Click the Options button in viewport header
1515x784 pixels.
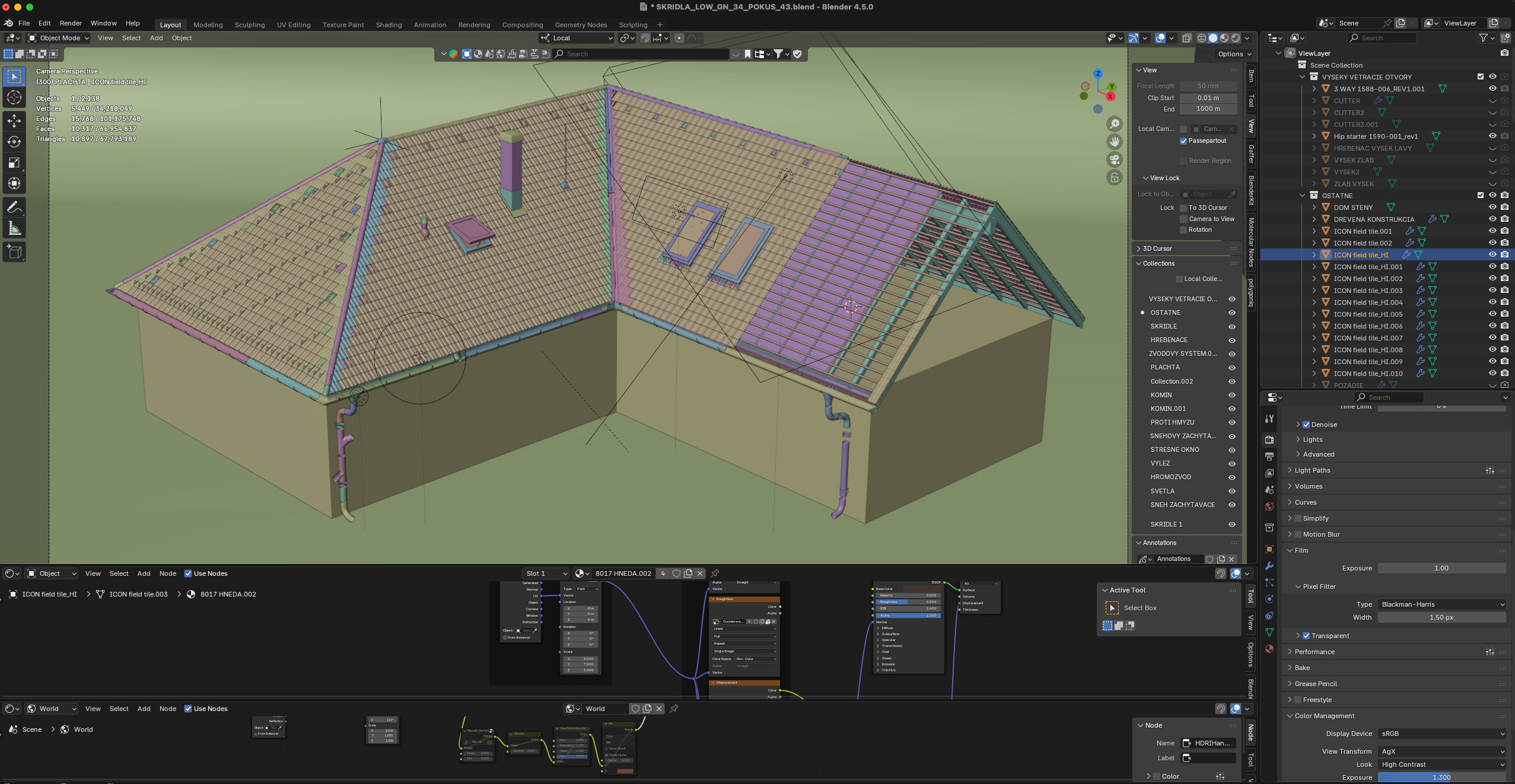coord(1234,54)
